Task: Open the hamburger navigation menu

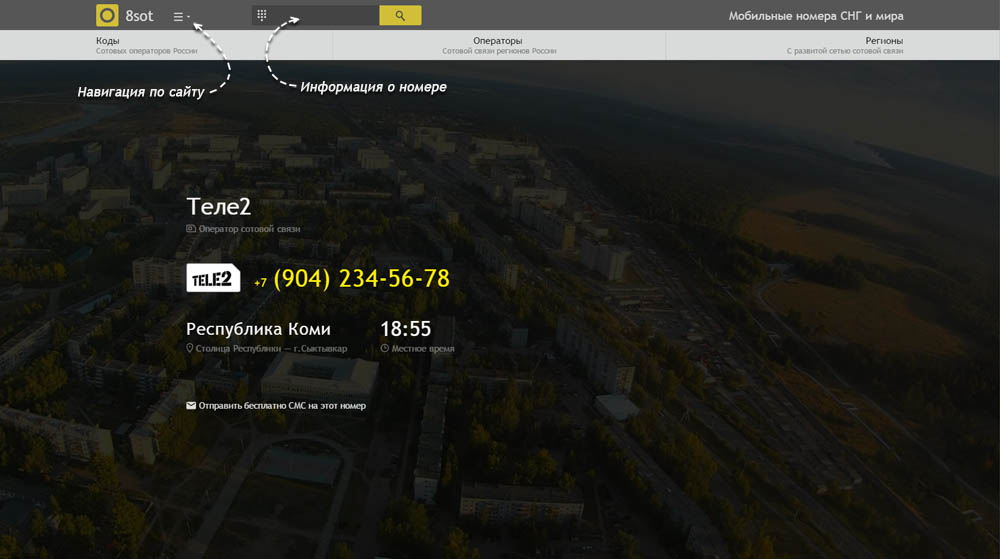Action: pos(181,17)
